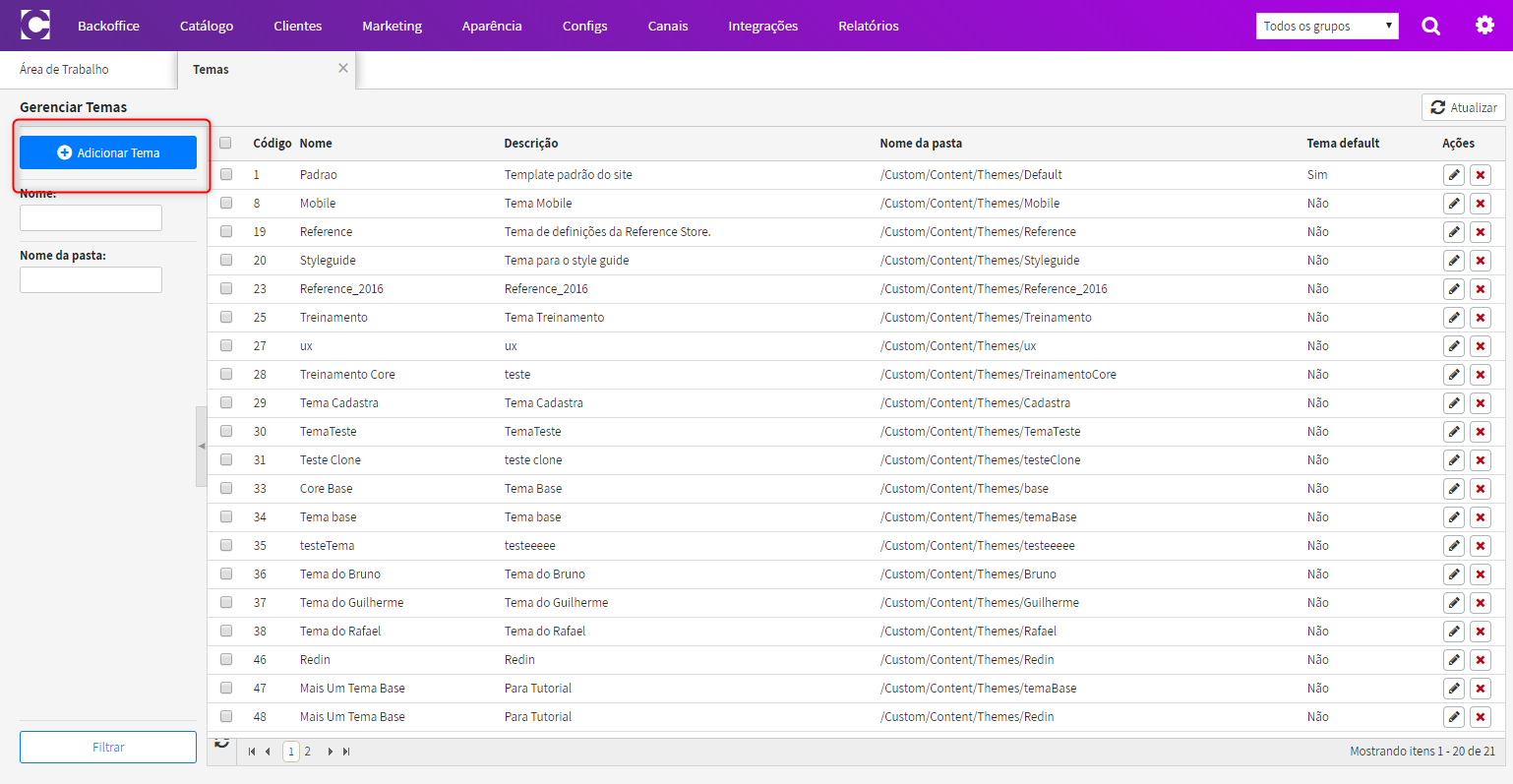Select checkbox for Tema base row
Screen dimensions: 1513x784
click(x=226, y=516)
